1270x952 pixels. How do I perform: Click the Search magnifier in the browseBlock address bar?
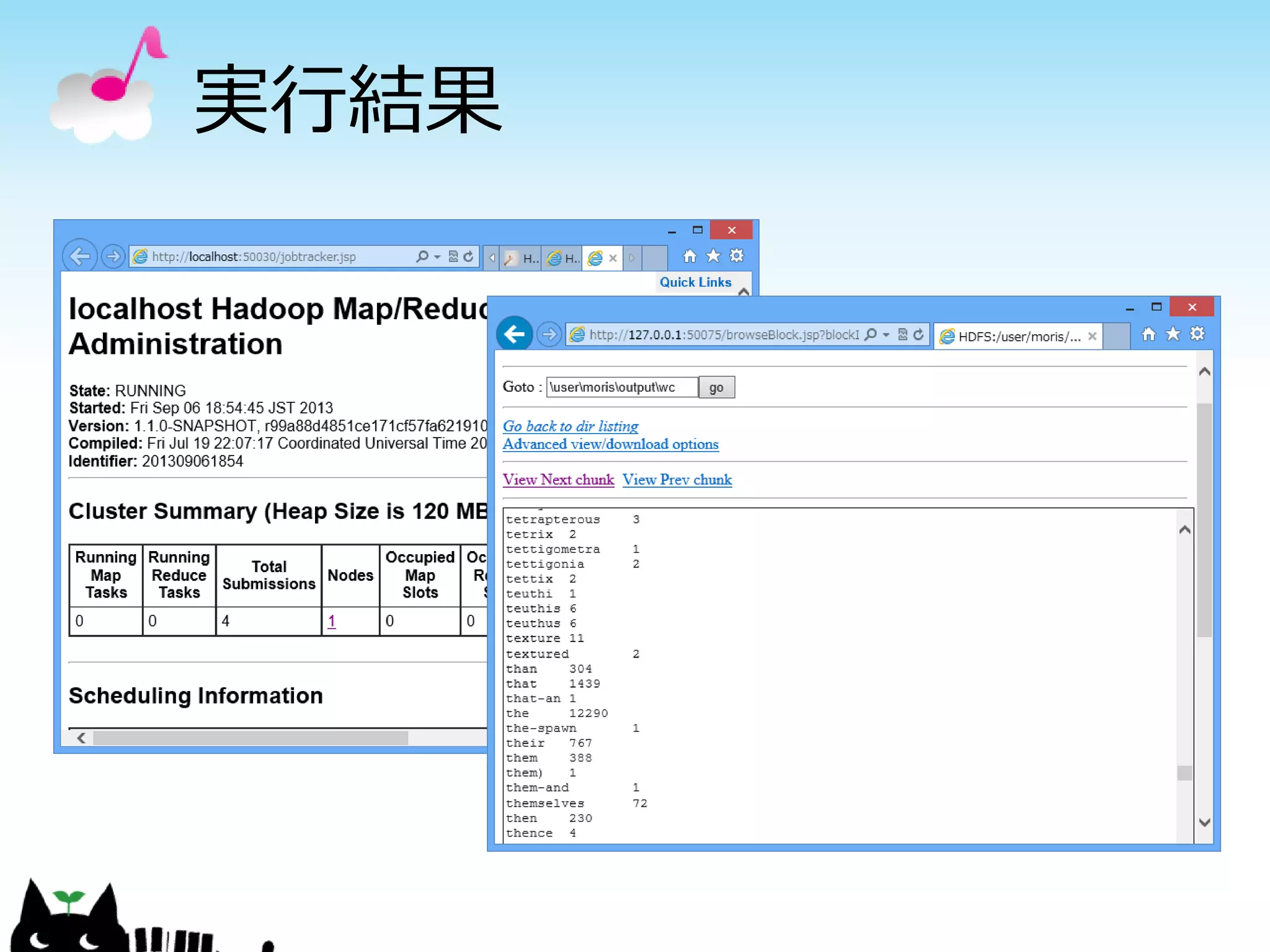[x=871, y=335]
